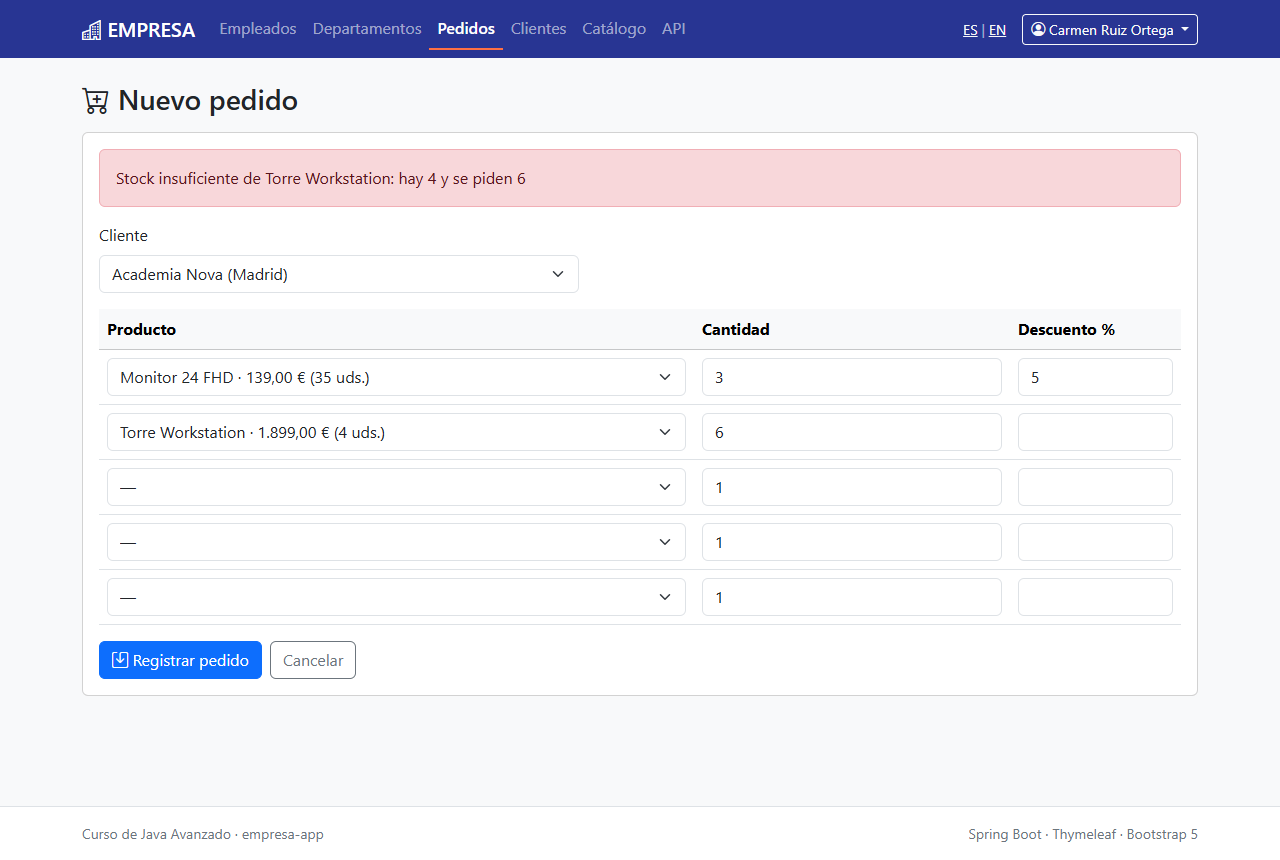Click the footer text Spring Boot · Thymeleaf · Bootstrap 5
This screenshot has height=860, width=1280.
pyautogui.click(x=1083, y=834)
